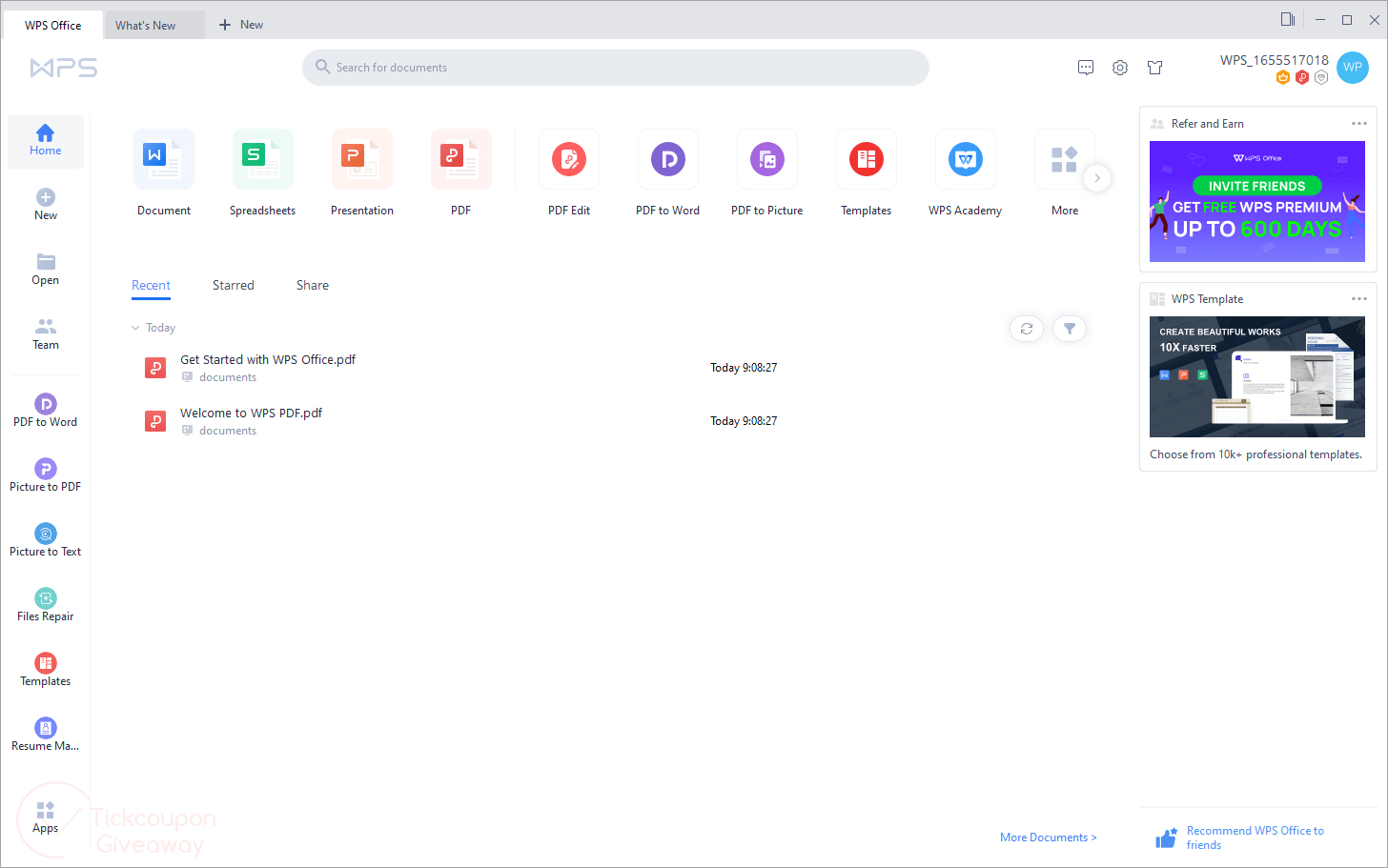This screenshot has height=868, width=1388.
Task: Click the New icon in the sidebar
Action: [46, 197]
